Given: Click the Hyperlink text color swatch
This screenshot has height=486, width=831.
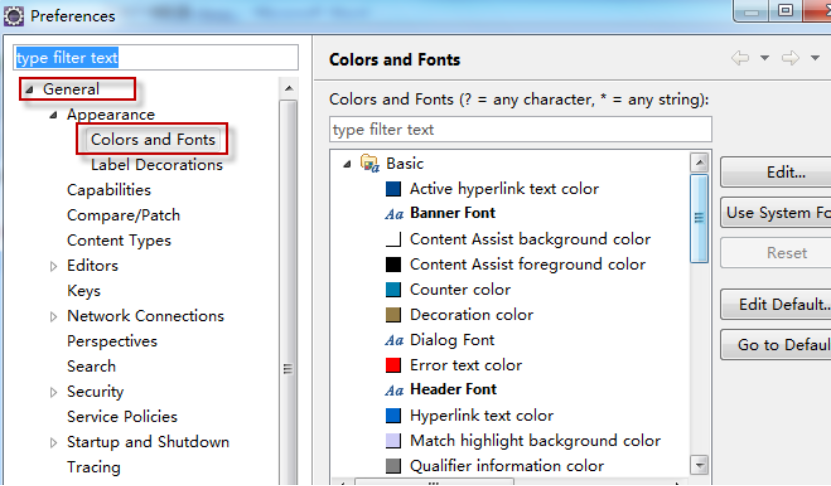Looking at the screenshot, I should click(x=393, y=416).
